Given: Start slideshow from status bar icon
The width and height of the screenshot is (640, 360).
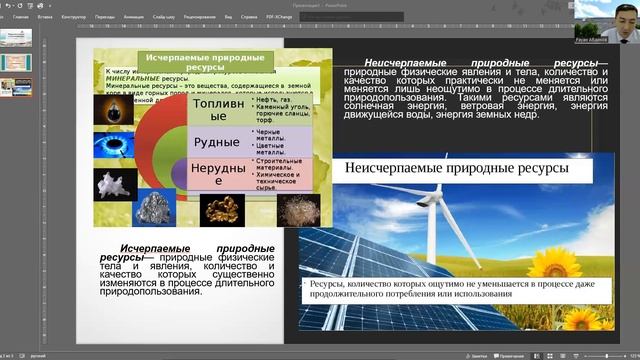Looking at the screenshot, I should pos(576,356).
